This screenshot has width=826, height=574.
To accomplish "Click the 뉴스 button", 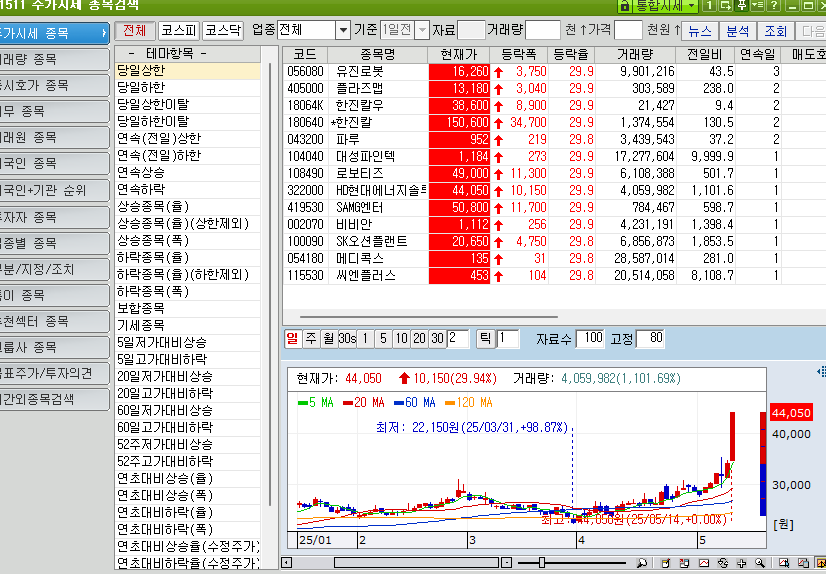I will pyautogui.click(x=700, y=31).
